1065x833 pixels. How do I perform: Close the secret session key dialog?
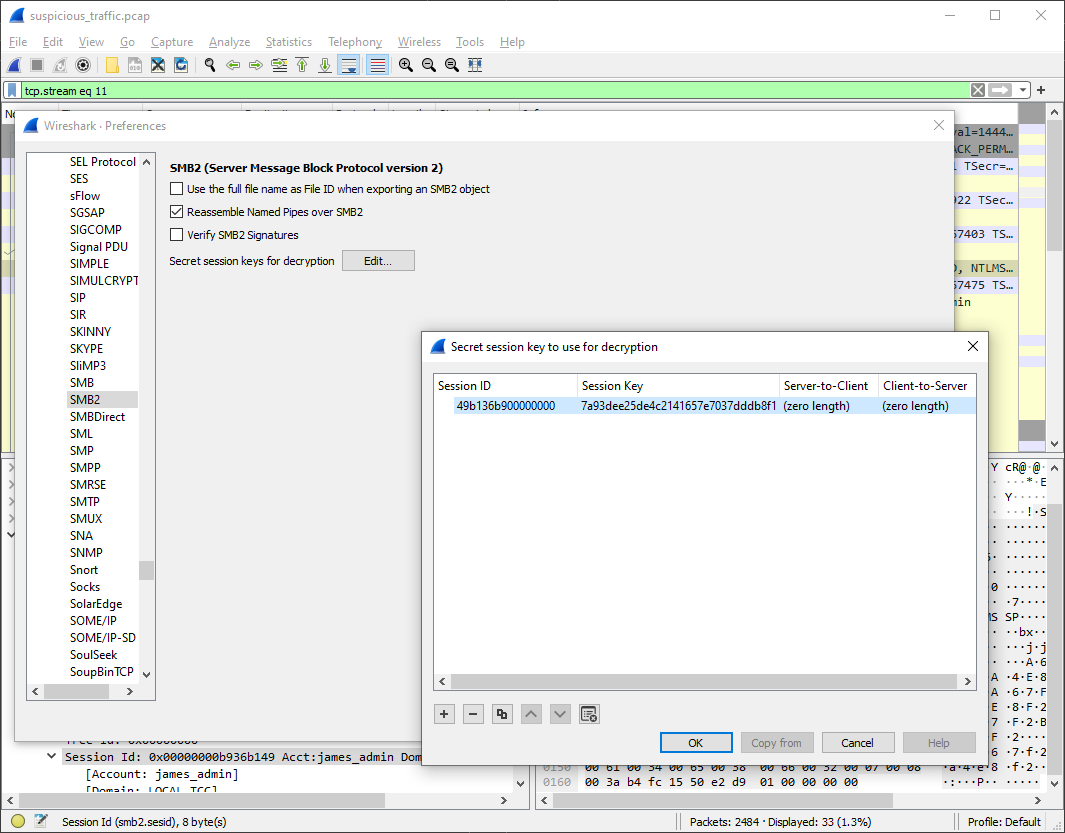point(973,347)
